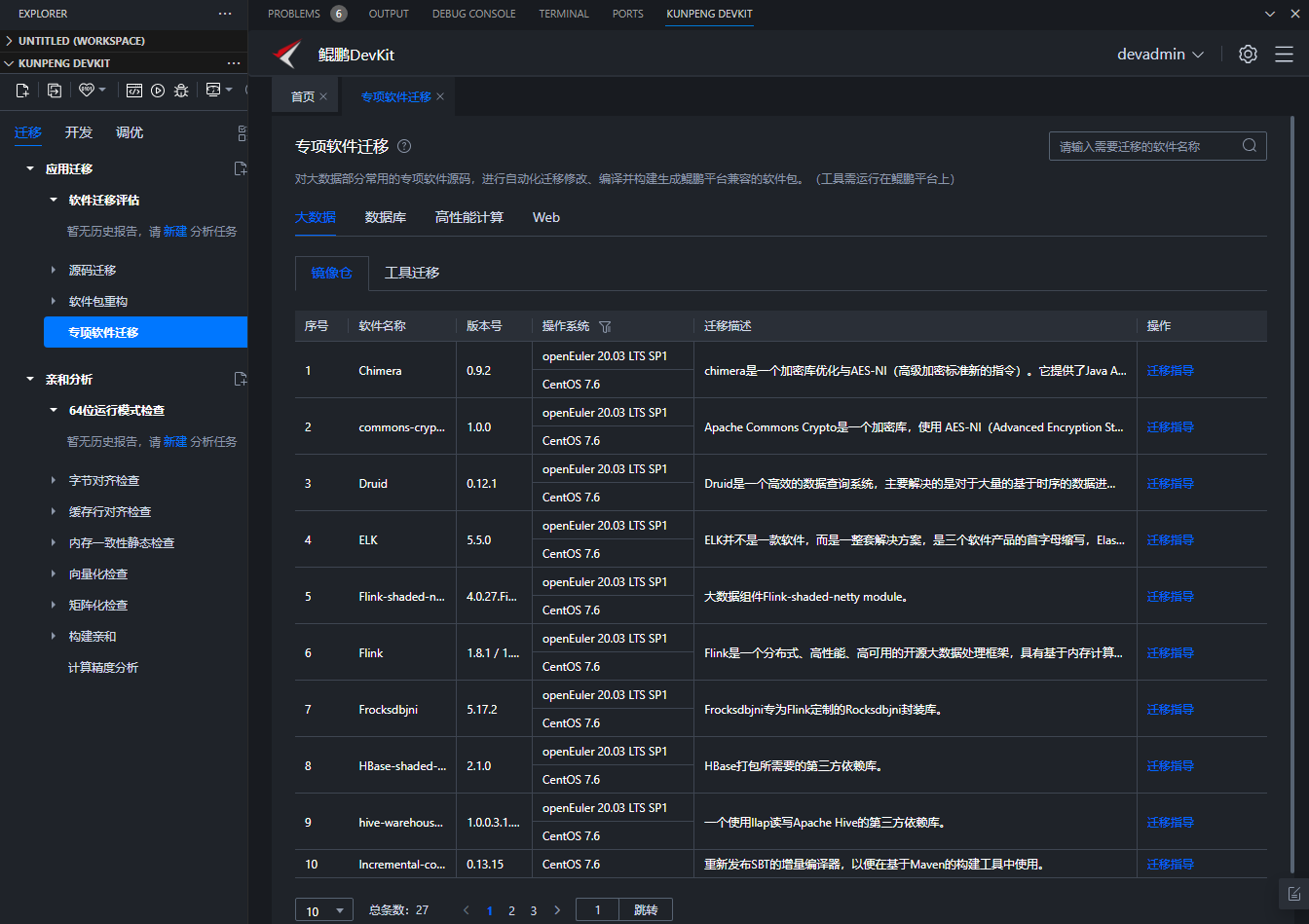Click the Kunpeng DevKit logo
Image resolution: width=1309 pixels, height=924 pixels.
coord(286,55)
